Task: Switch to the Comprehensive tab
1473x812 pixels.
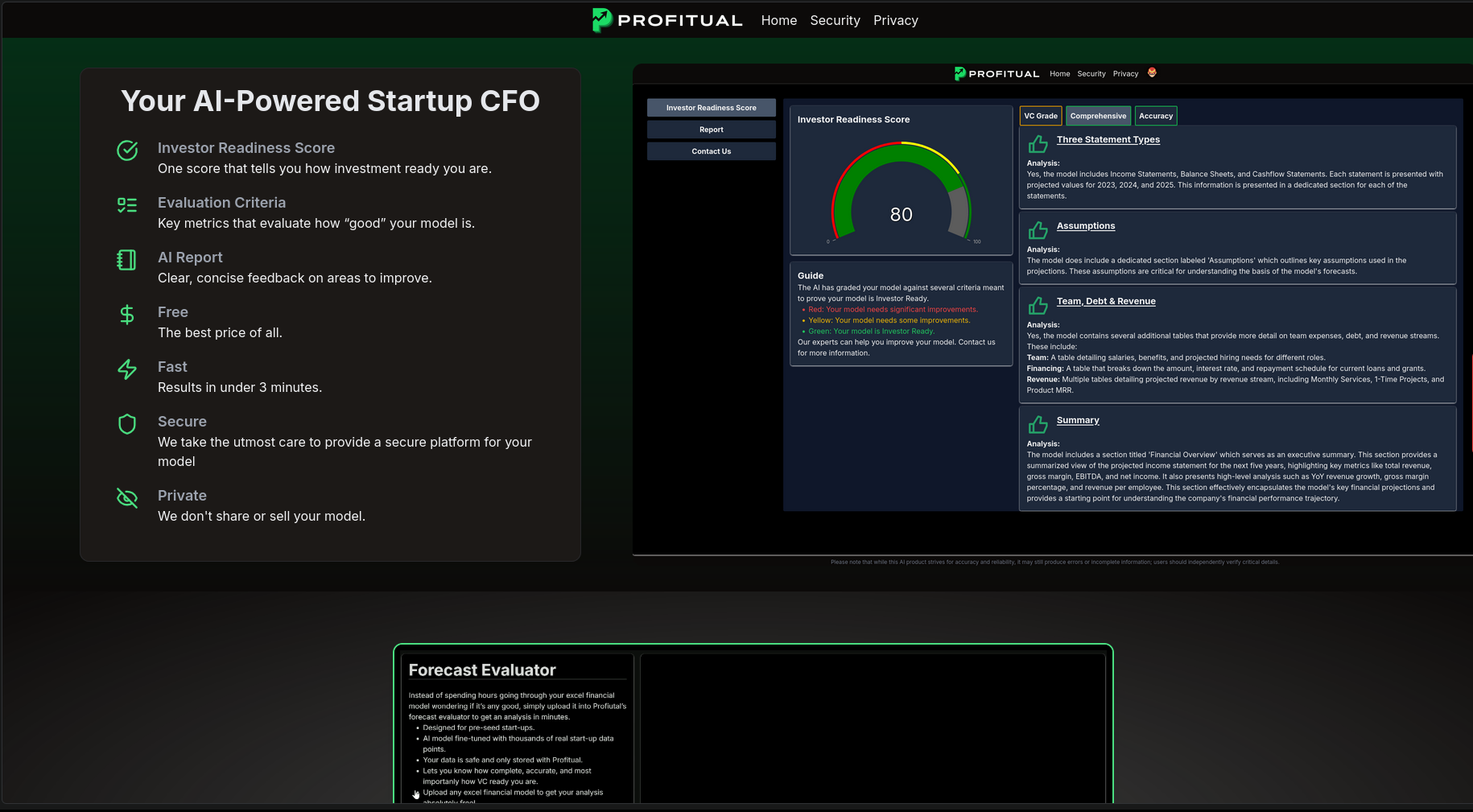Action: (x=1098, y=116)
